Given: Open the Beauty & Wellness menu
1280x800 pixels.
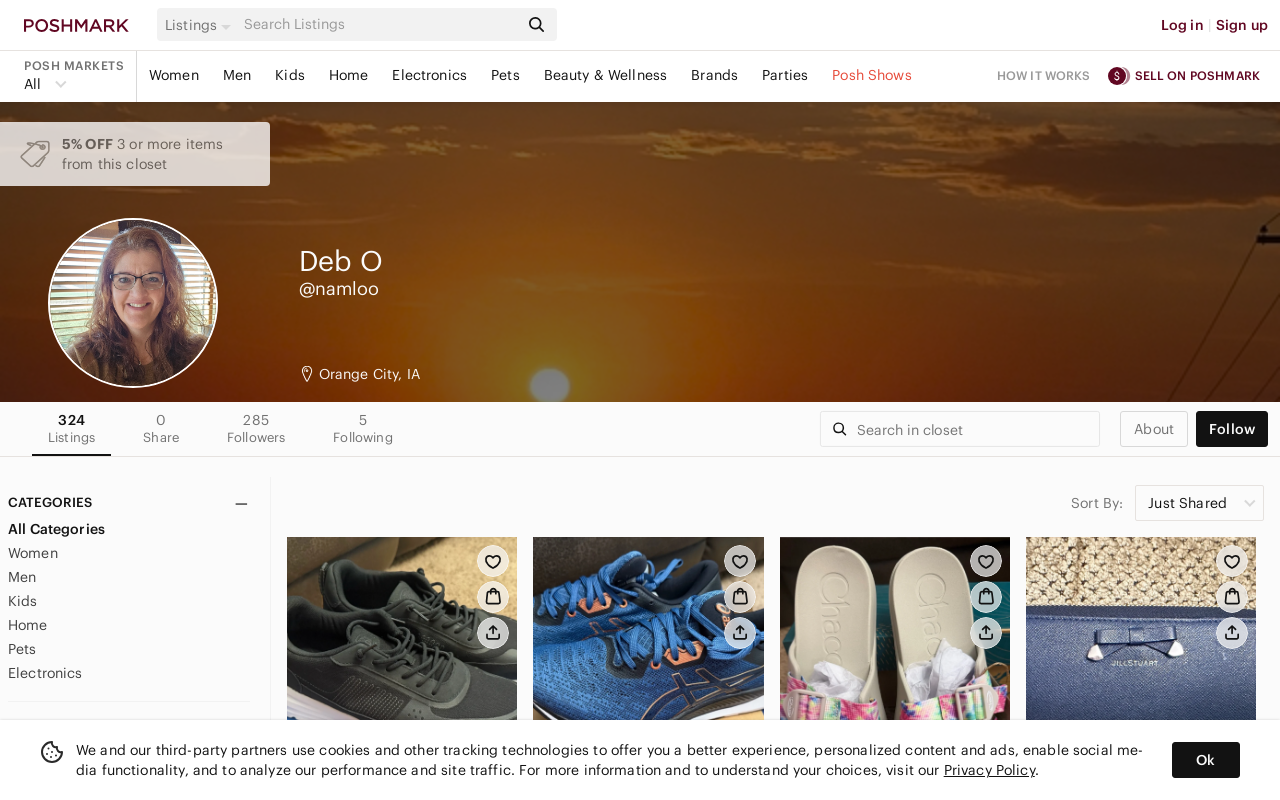Looking at the screenshot, I should click(605, 76).
